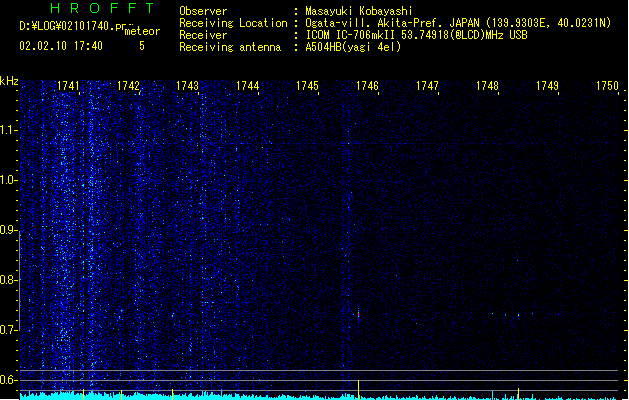
Task: Click the 1742 time axis label
Action: [x=128, y=86]
